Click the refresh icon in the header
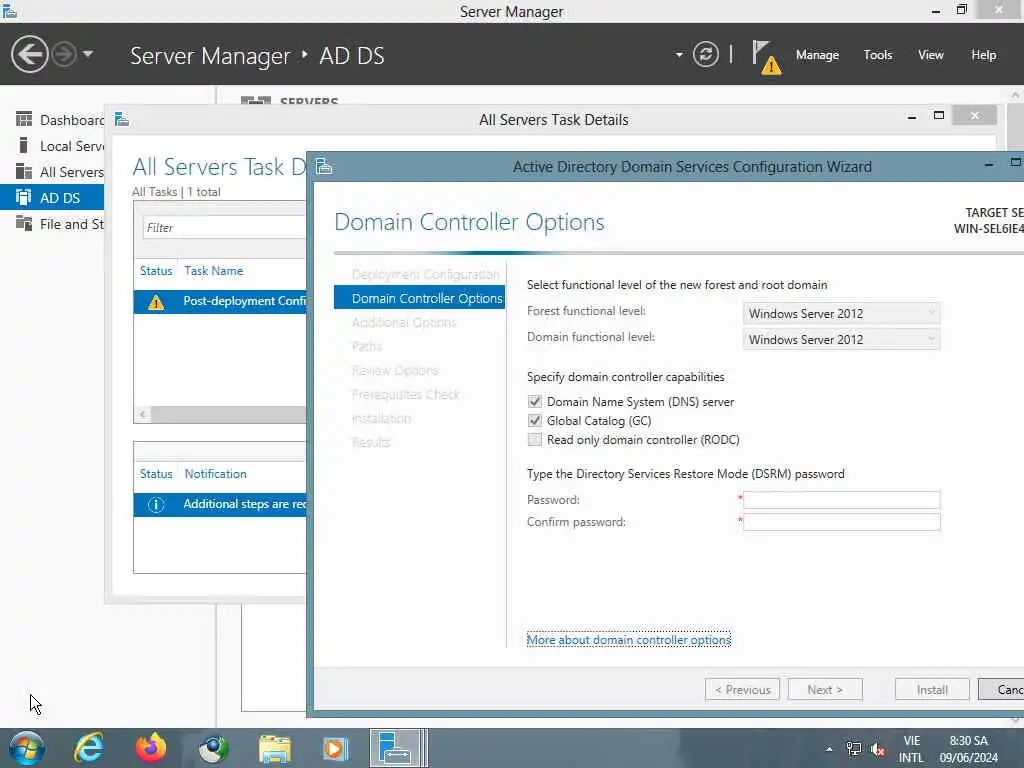 pyautogui.click(x=705, y=54)
